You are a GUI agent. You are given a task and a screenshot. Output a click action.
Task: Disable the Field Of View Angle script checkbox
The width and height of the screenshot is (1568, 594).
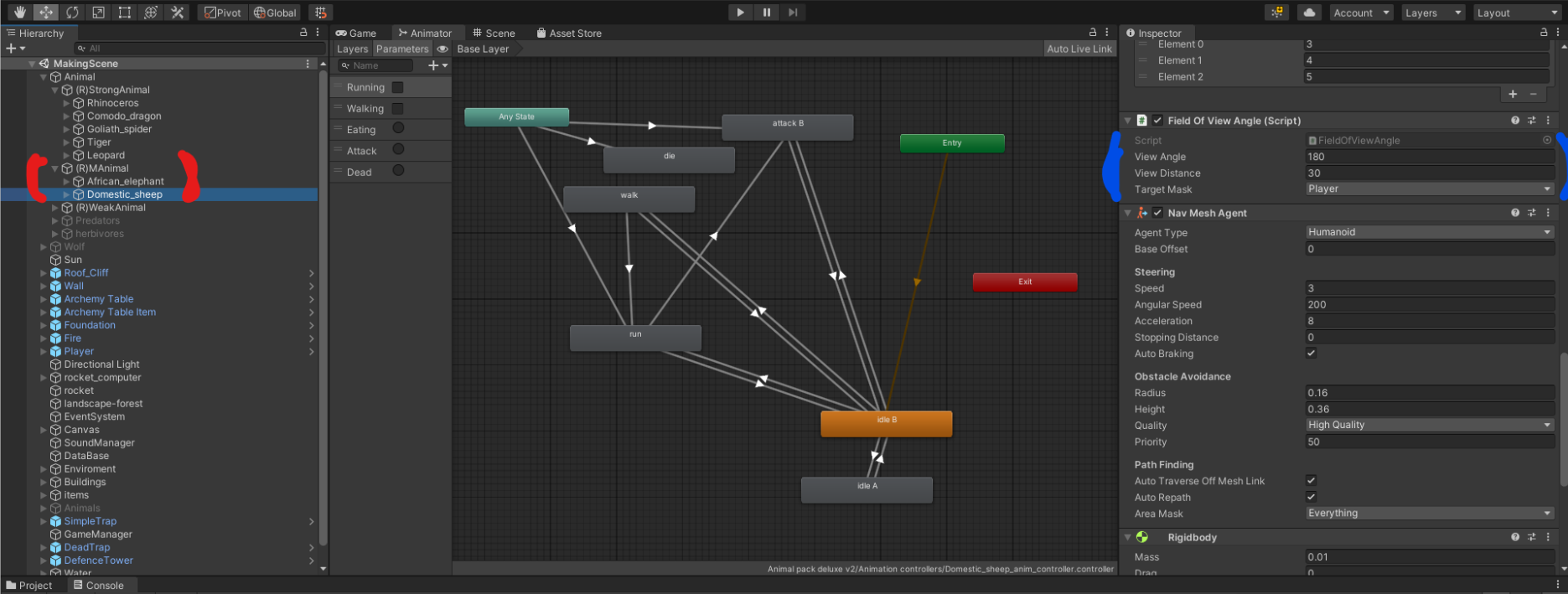pos(1157,121)
